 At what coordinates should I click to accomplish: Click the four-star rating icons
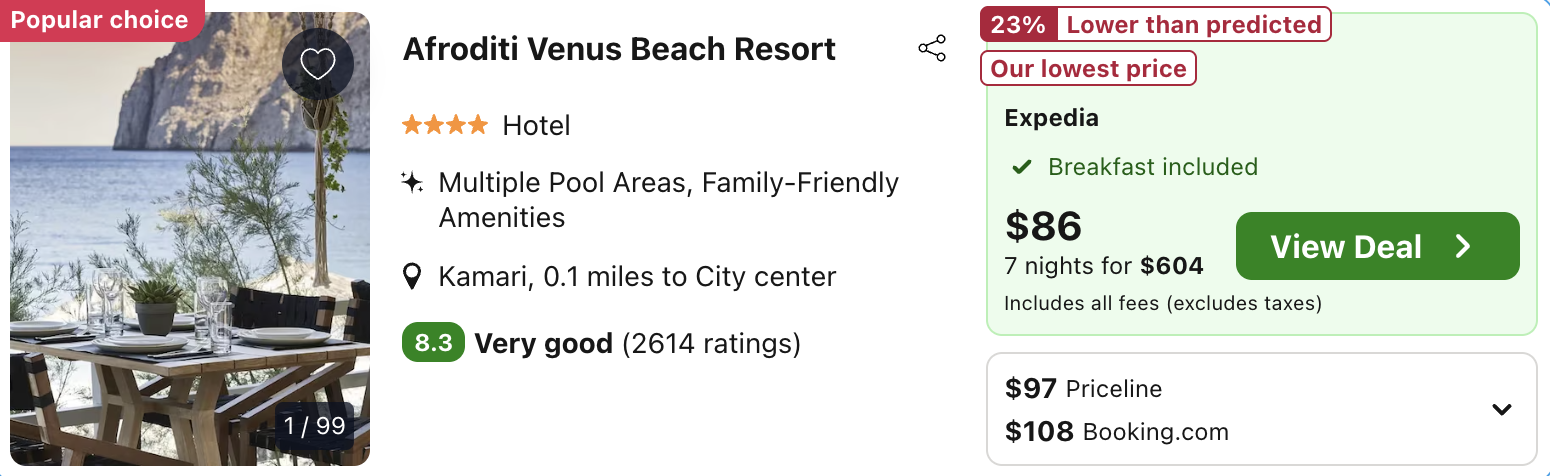pos(445,125)
